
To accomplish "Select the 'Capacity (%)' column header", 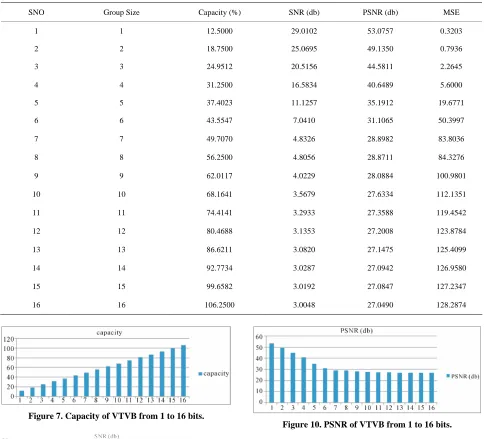I will pos(219,12).
